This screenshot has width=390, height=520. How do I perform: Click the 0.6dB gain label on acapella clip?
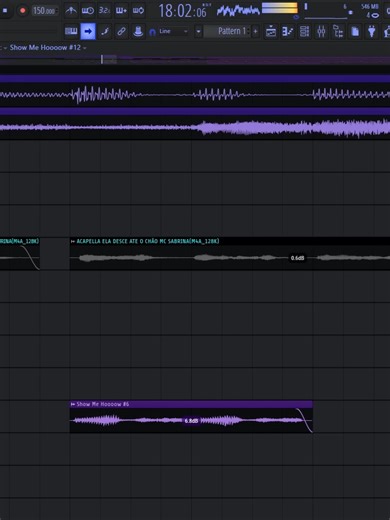point(297,258)
